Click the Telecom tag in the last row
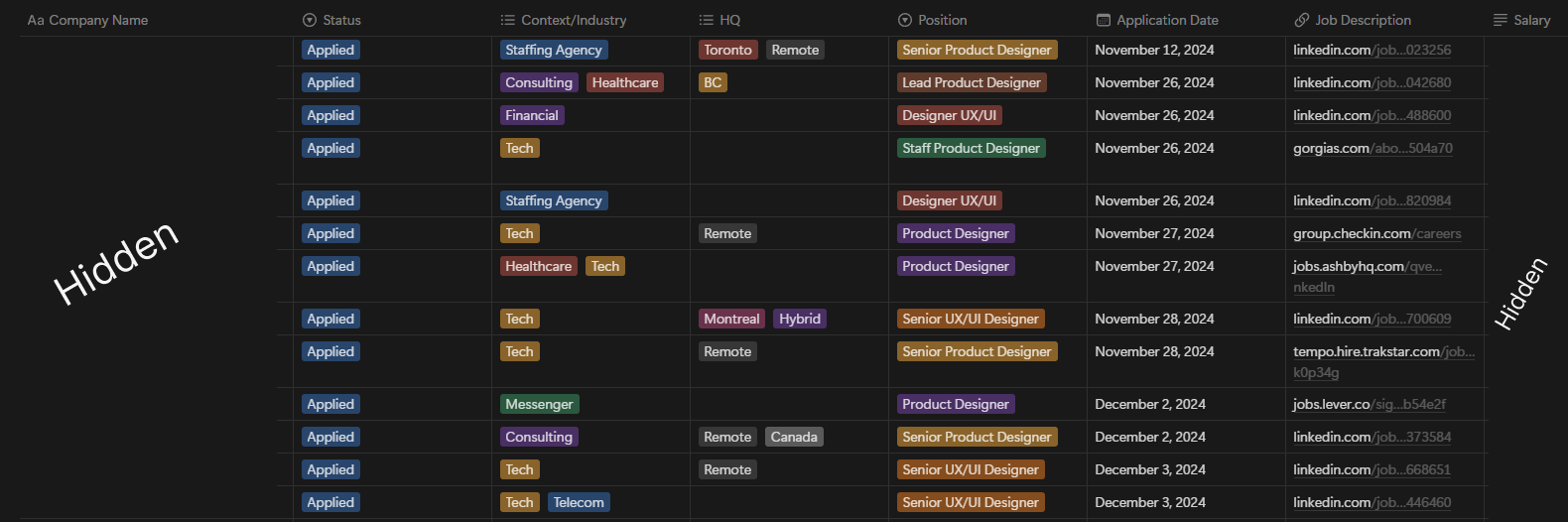 pyautogui.click(x=579, y=502)
